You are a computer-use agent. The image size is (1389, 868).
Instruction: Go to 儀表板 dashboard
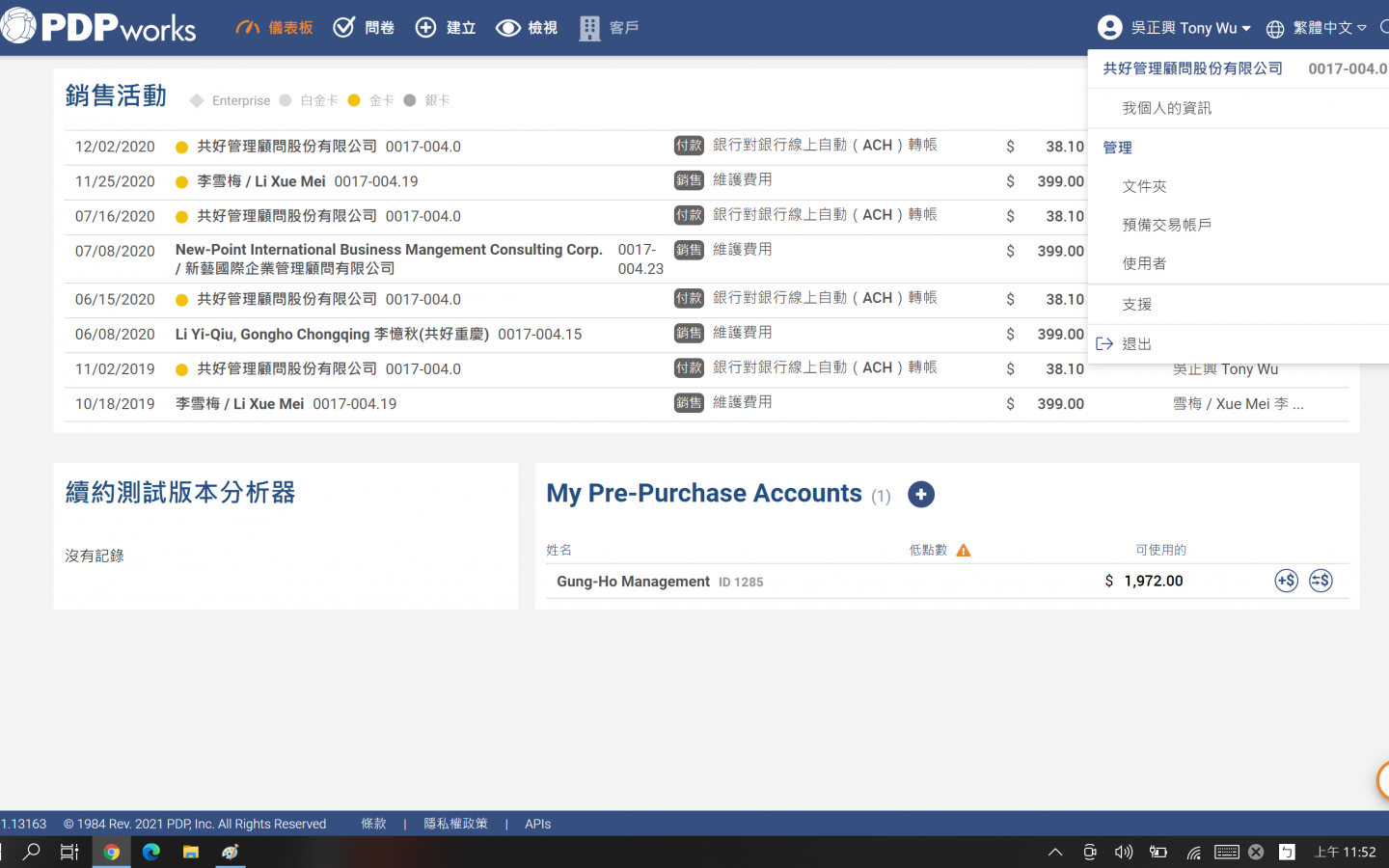click(275, 28)
